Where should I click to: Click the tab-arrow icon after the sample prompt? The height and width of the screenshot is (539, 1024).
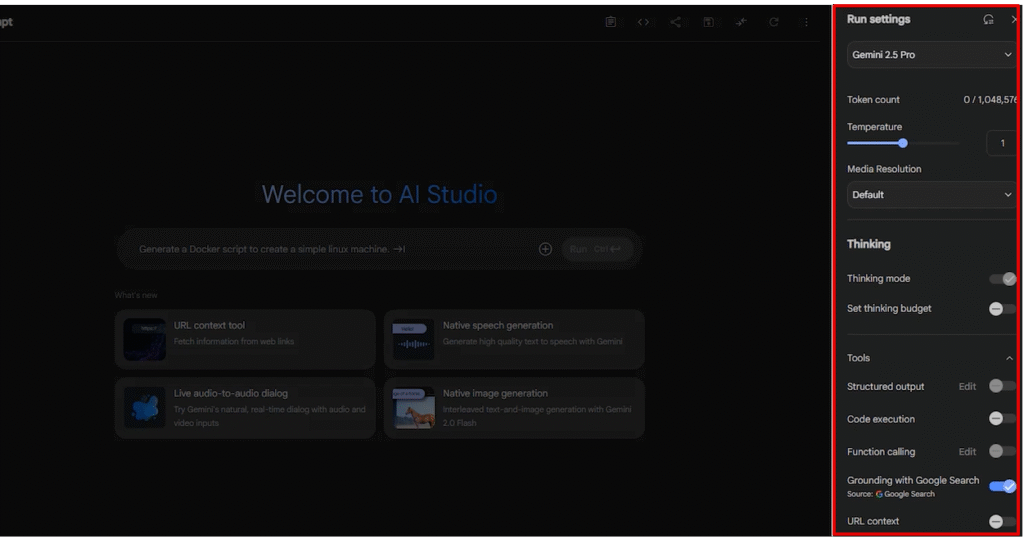[x=399, y=249]
